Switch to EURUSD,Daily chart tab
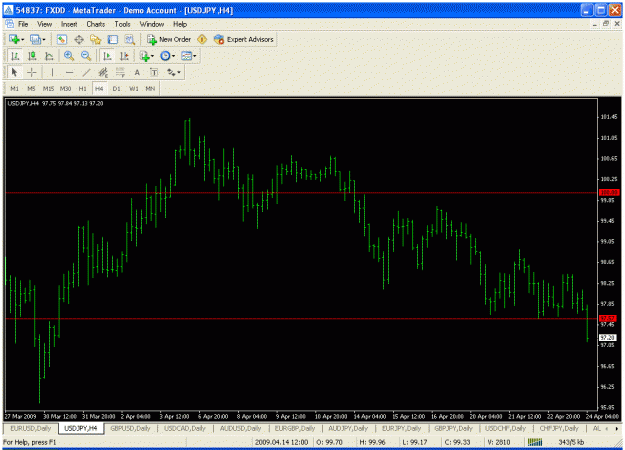Viewport: 625px width, 450px height. [31, 428]
